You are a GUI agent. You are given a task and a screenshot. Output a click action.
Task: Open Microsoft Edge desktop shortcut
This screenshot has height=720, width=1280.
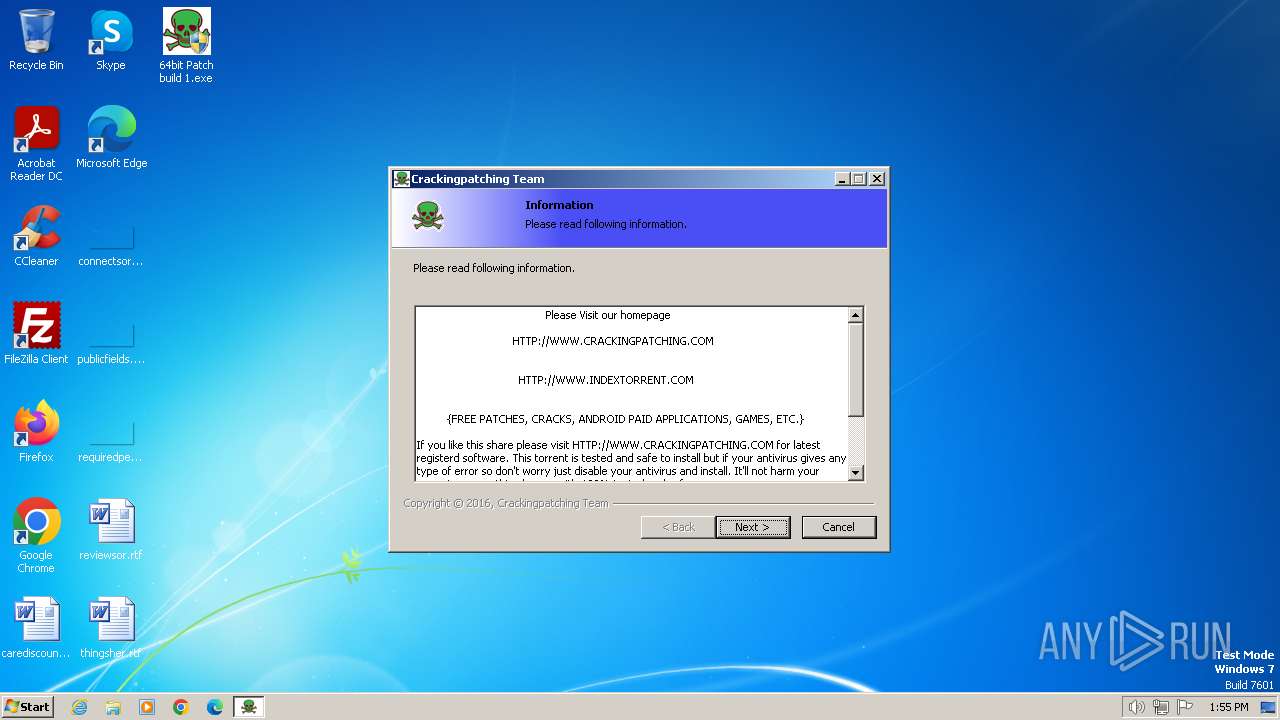pos(111,137)
